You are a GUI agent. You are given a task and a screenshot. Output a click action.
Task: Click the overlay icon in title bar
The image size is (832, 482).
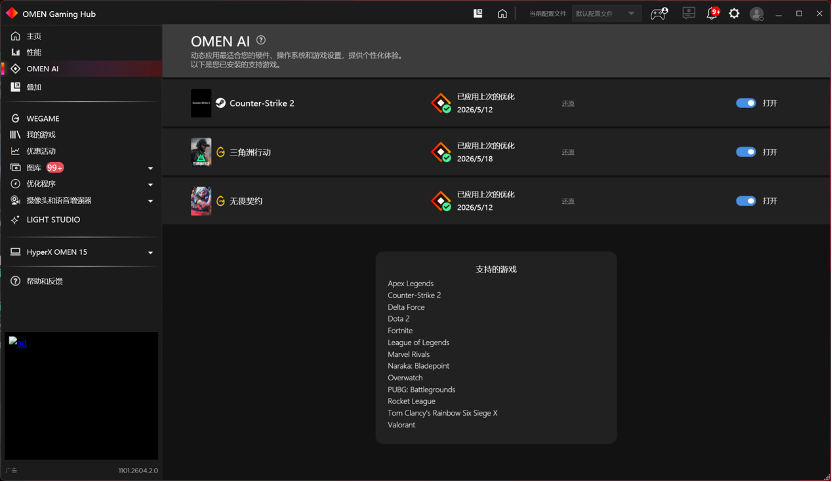[x=478, y=13]
